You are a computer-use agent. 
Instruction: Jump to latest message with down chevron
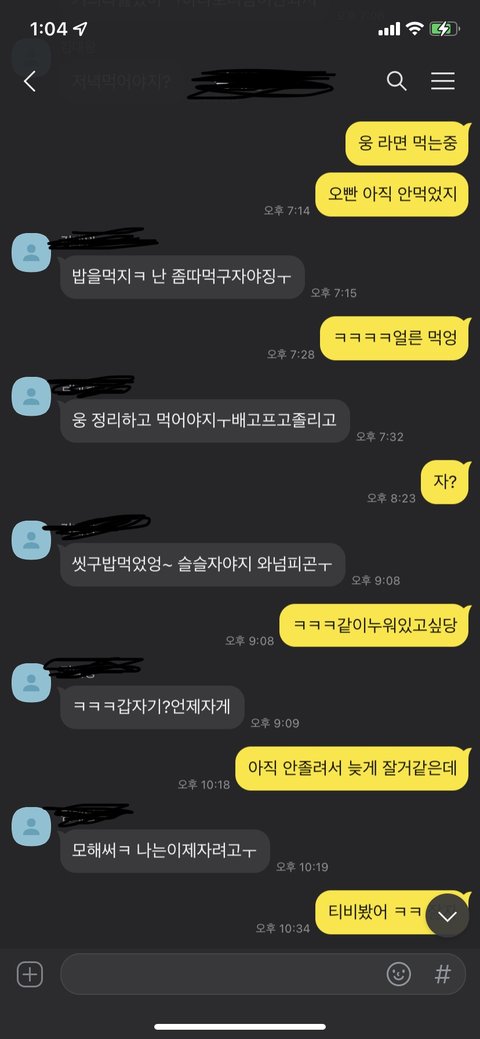coord(448,916)
